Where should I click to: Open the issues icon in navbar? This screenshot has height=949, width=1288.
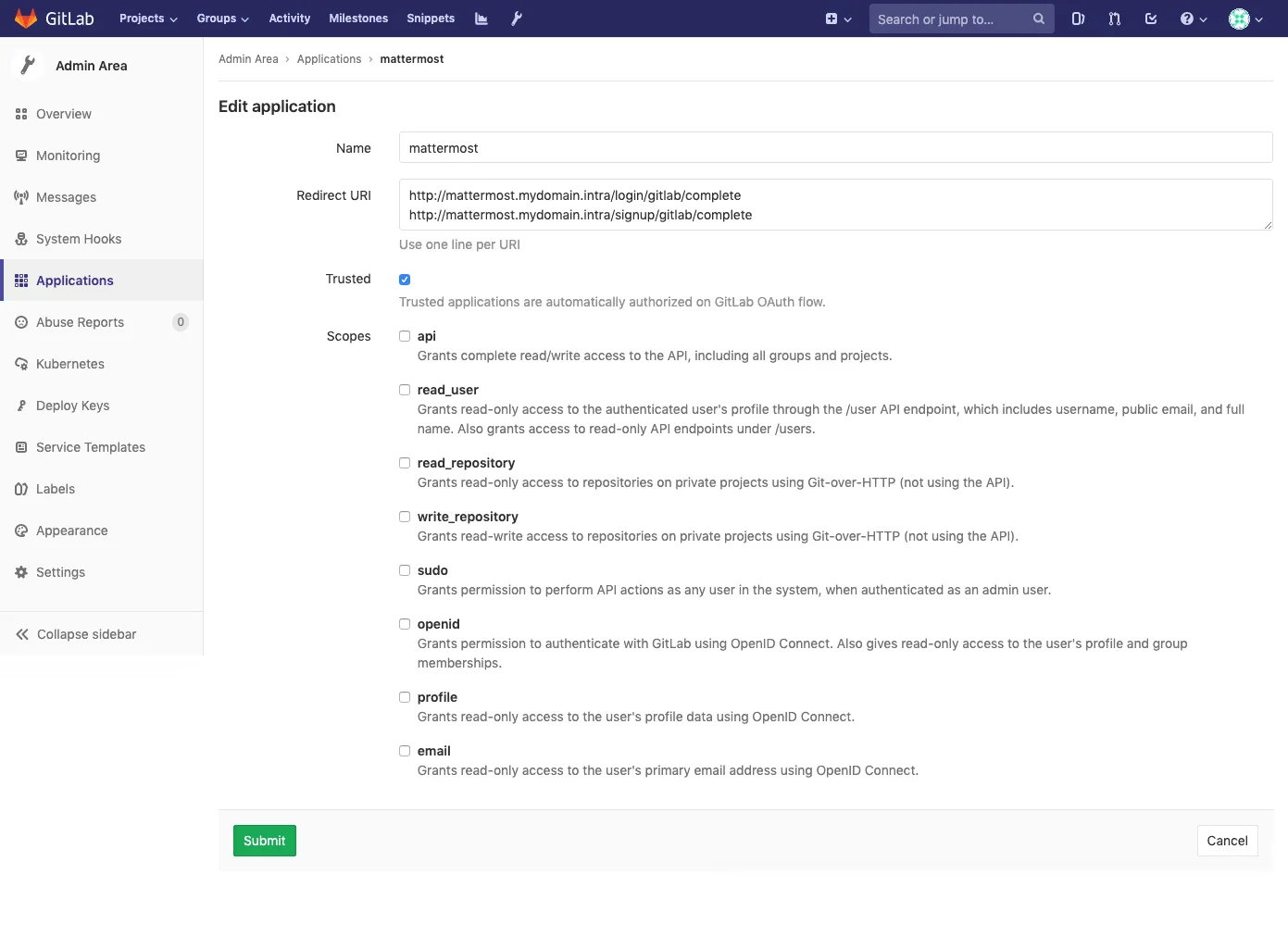point(1078,19)
